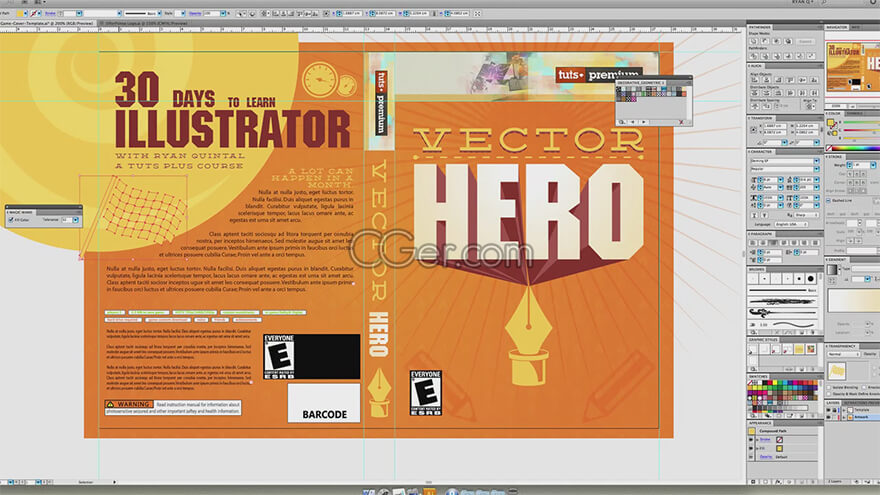This screenshot has height=495, width=880.
Task: Hide the Artwork layer with eye icon
Action: (828, 417)
